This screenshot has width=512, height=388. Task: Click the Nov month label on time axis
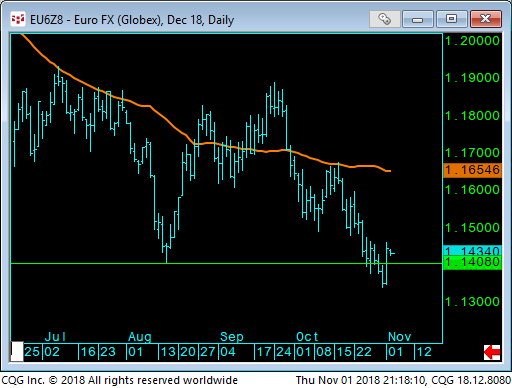click(399, 337)
